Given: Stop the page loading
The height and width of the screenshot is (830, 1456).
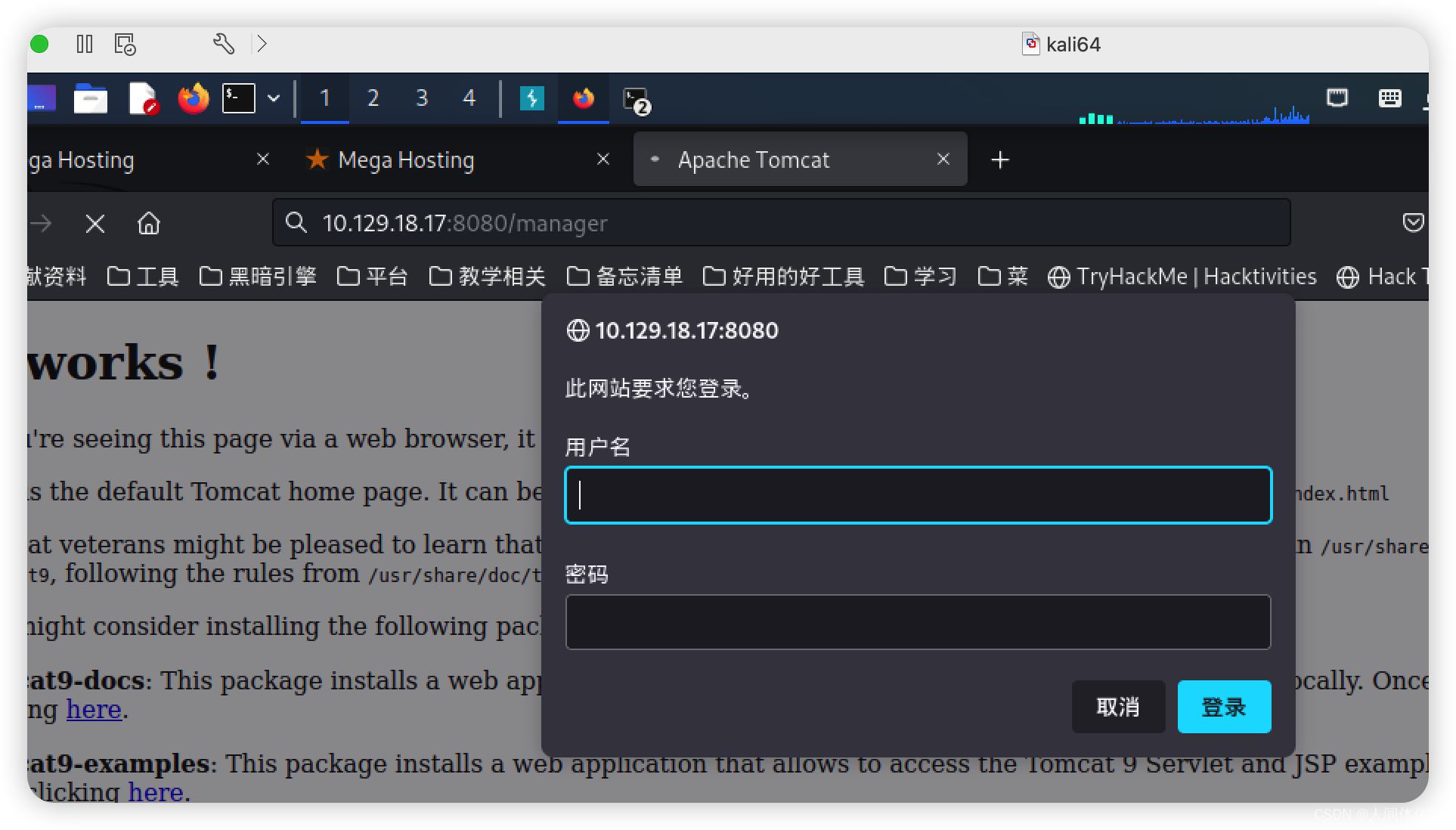Looking at the screenshot, I should (x=95, y=223).
